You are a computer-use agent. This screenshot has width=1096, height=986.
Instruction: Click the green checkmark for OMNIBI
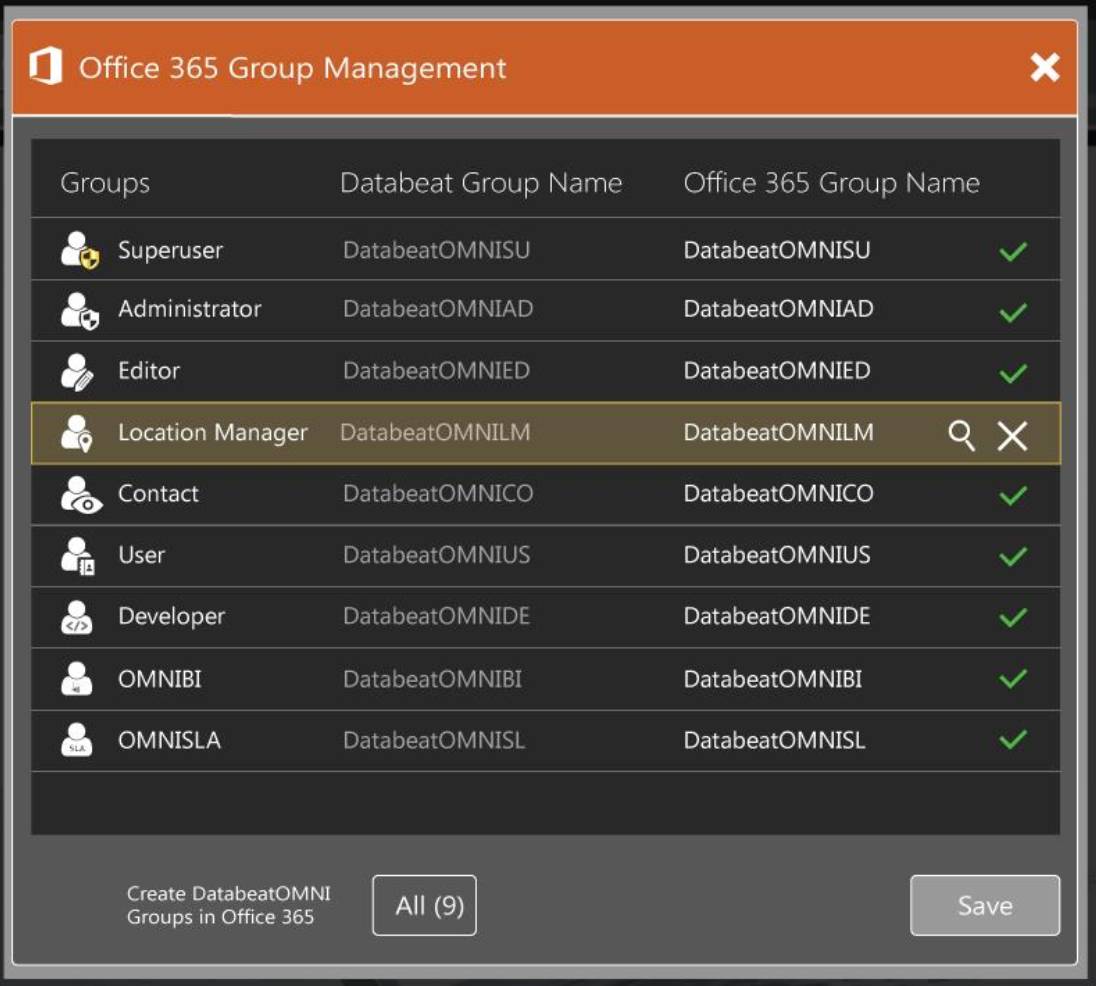click(x=1013, y=678)
